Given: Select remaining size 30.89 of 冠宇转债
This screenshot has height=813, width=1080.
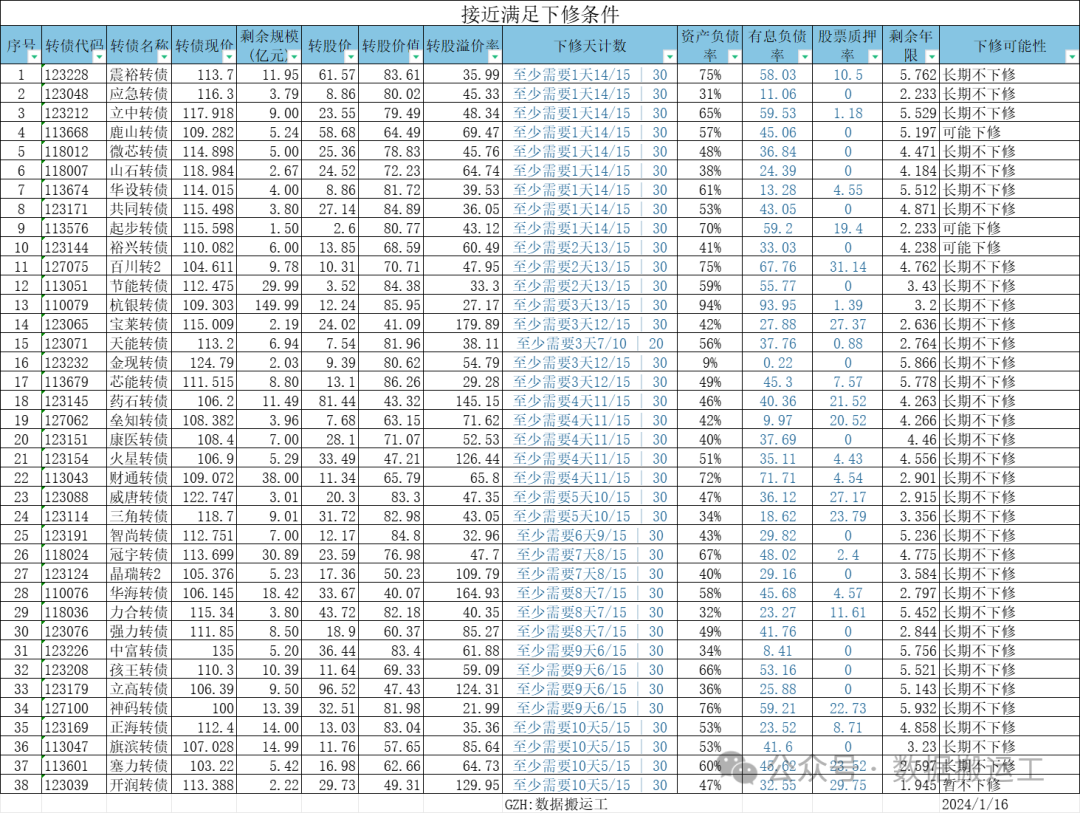Looking at the screenshot, I should point(269,555).
